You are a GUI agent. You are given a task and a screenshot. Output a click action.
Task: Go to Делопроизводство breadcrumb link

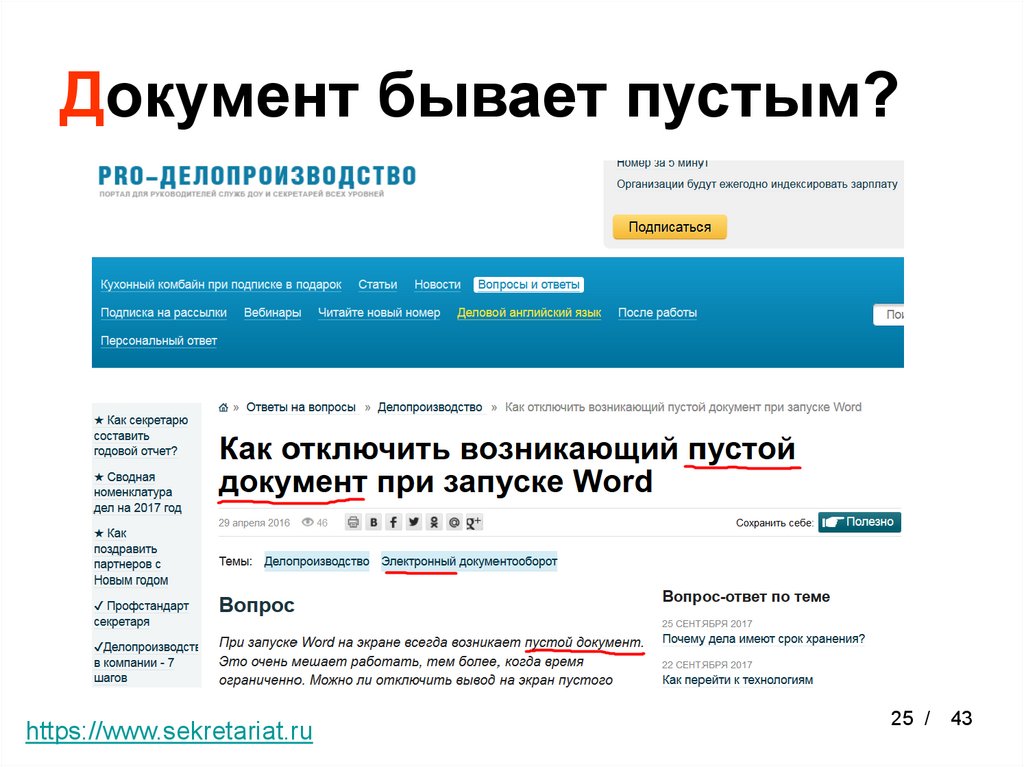[x=430, y=408]
